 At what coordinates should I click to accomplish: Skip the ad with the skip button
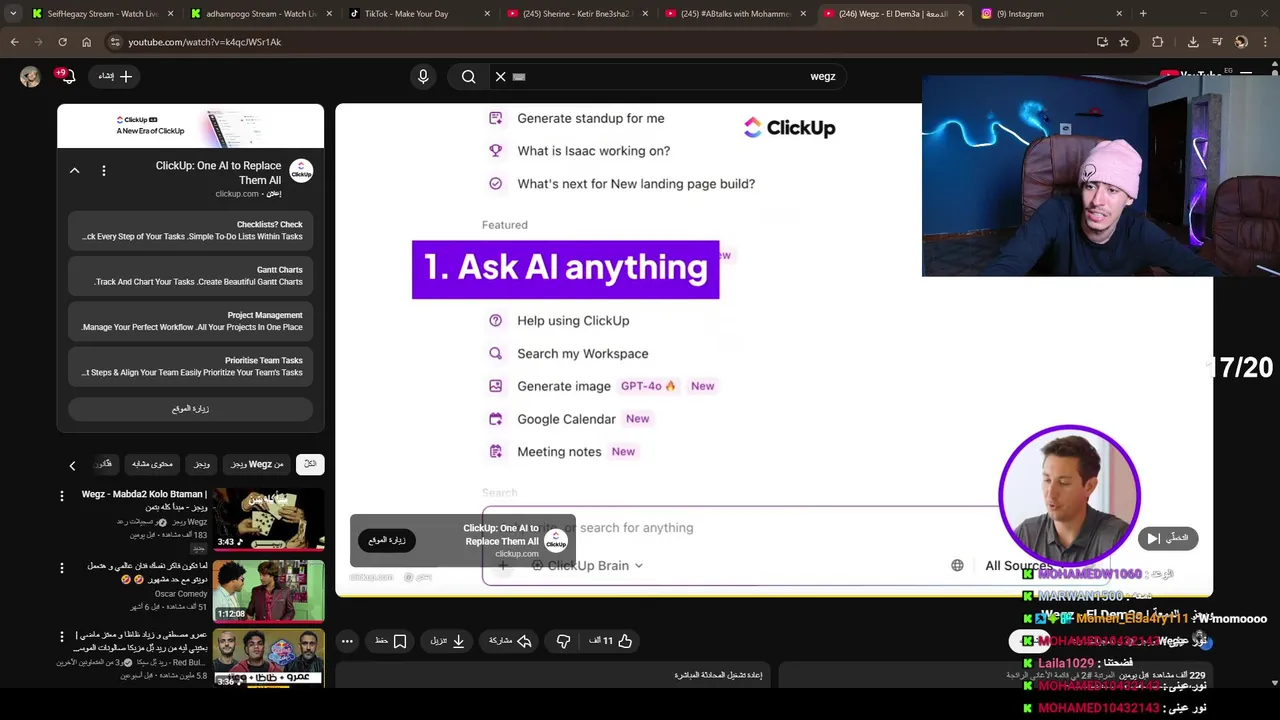pyautogui.click(x=1167, y=538)
